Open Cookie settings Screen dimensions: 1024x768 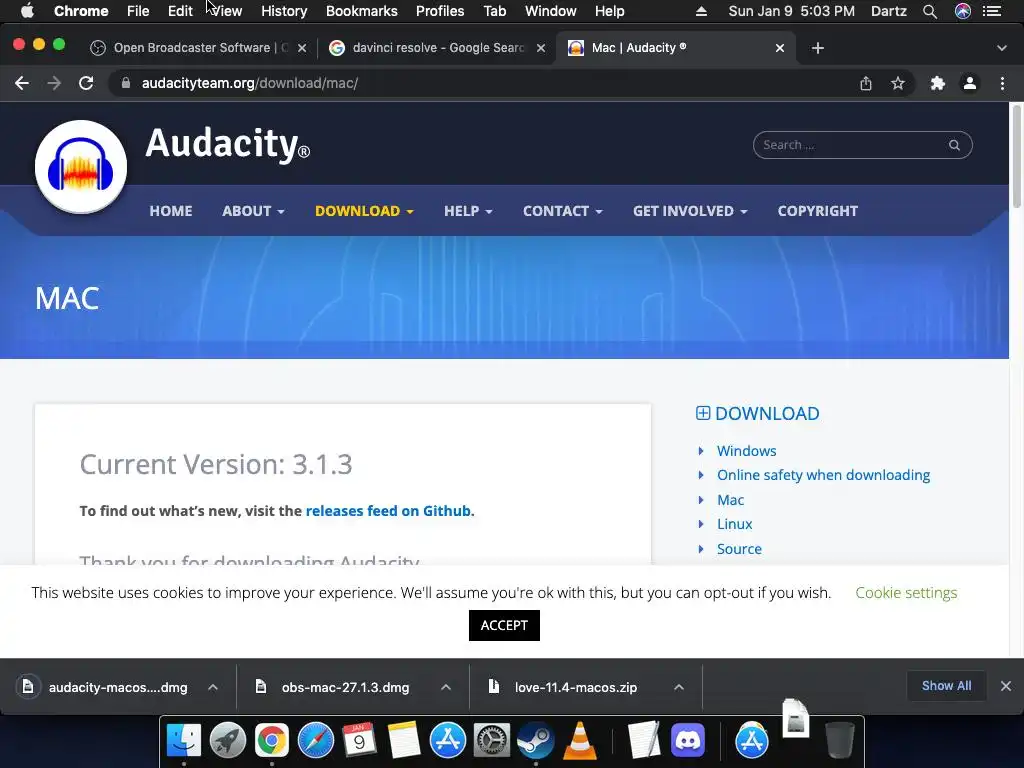(906, 592)
